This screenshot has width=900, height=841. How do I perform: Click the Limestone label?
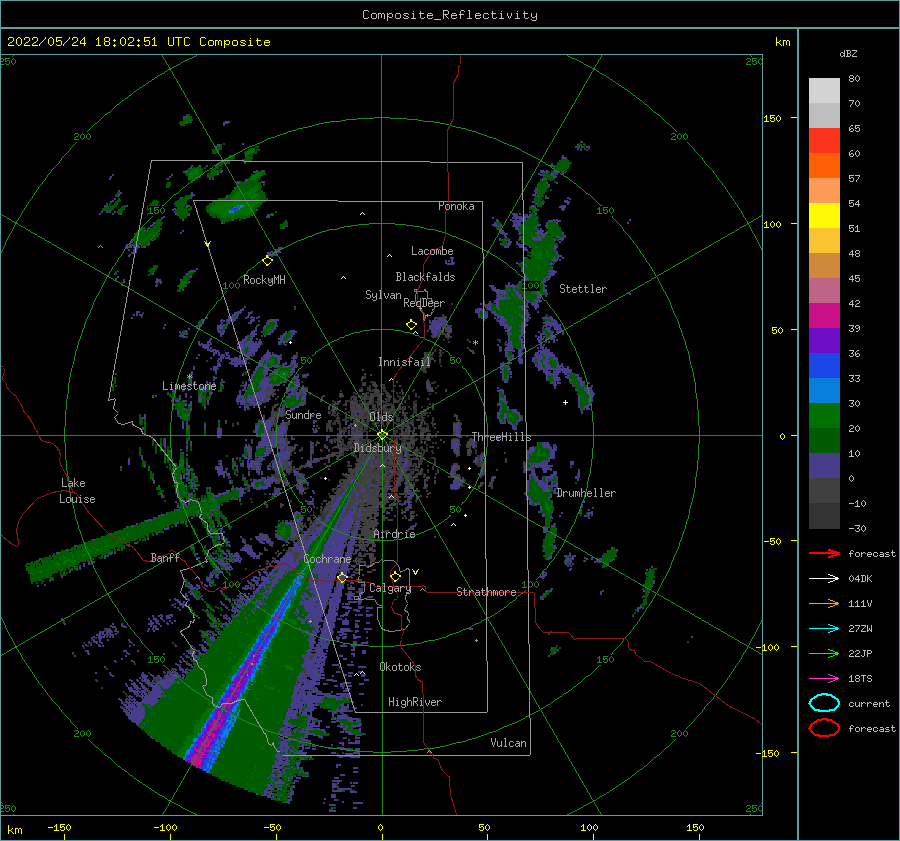(189, 386)
